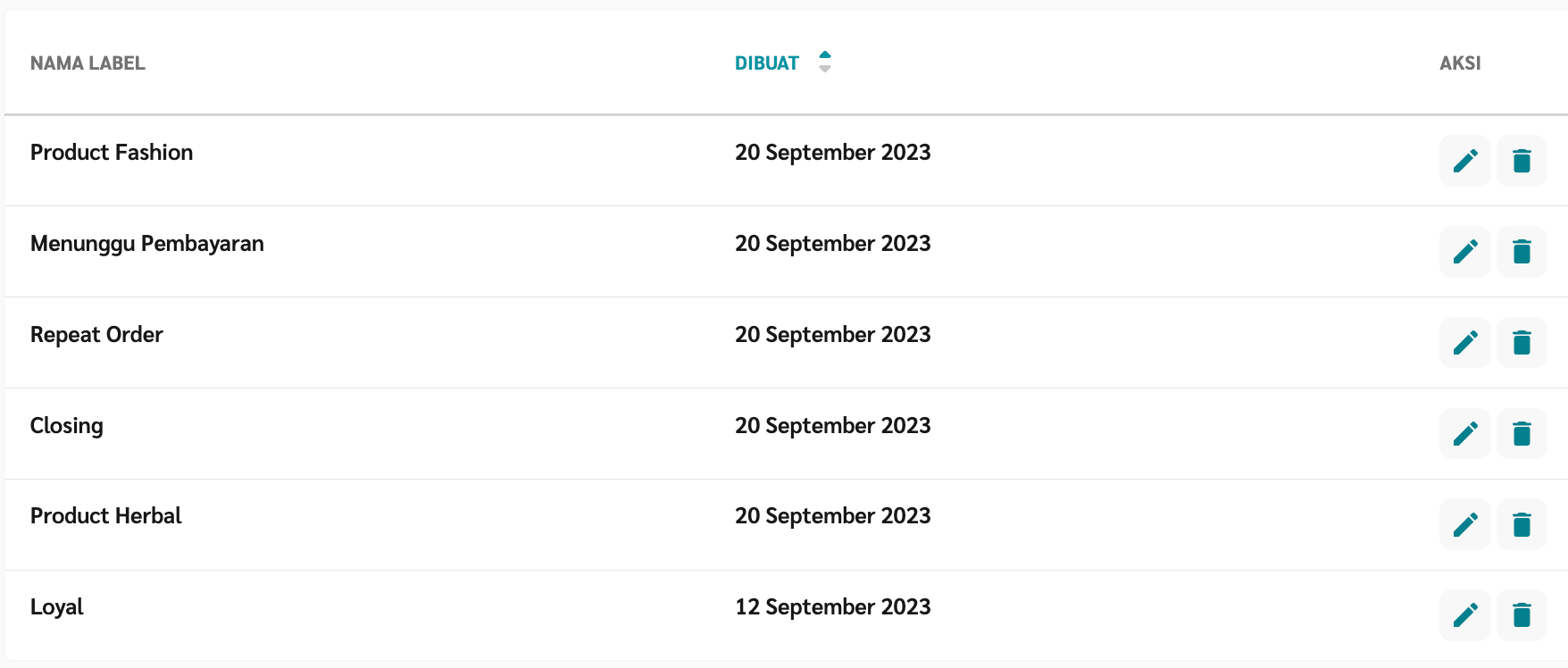Click the DIBUAT header text
The height and width of the screenshot is (668, 1568).
(765, 63)
